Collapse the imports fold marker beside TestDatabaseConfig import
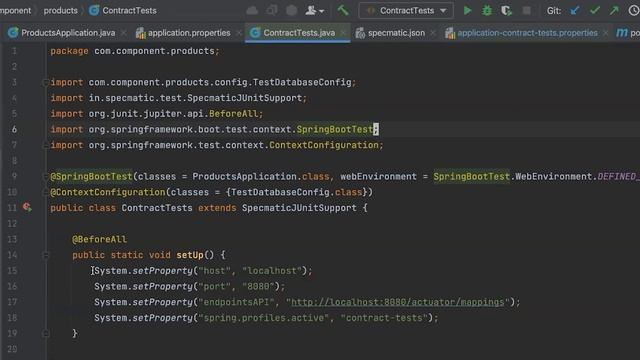This screenshot has width=640, height=360. point(45,83)
